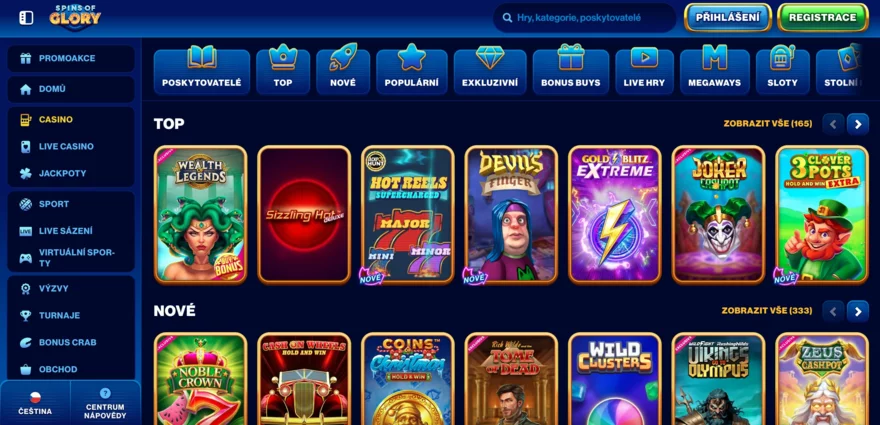Select the Megaways M icon category
Screen dimensions: 880x425
click(x=714, y=70)
